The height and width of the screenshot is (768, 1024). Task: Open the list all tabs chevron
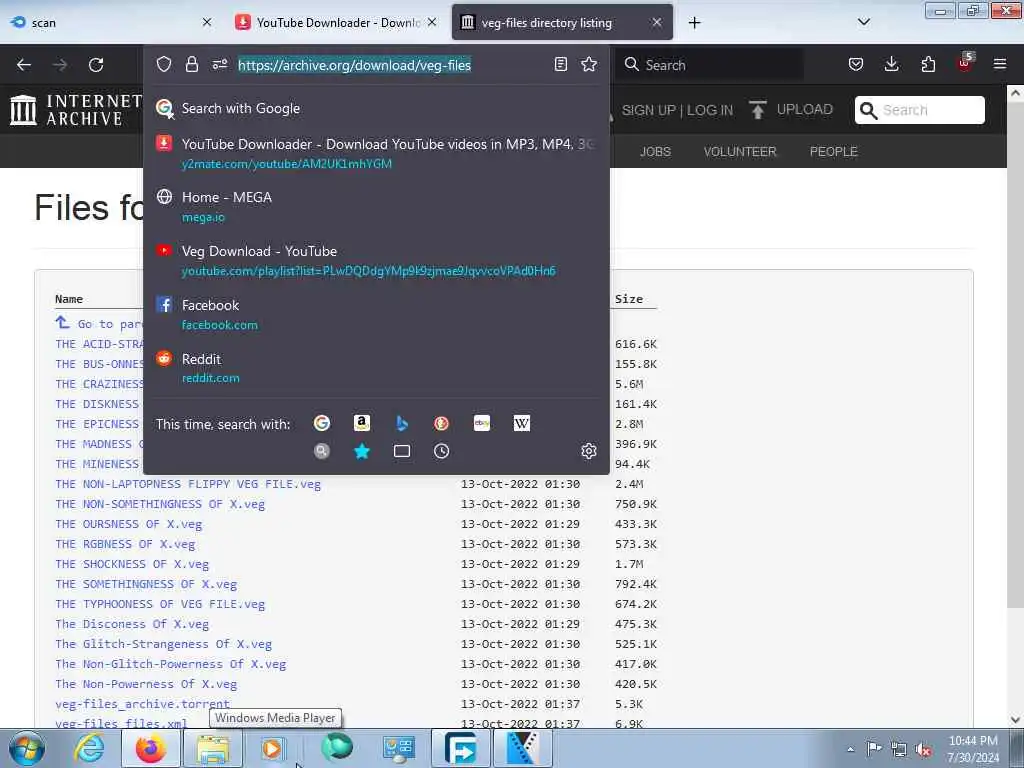coord(863,22)
